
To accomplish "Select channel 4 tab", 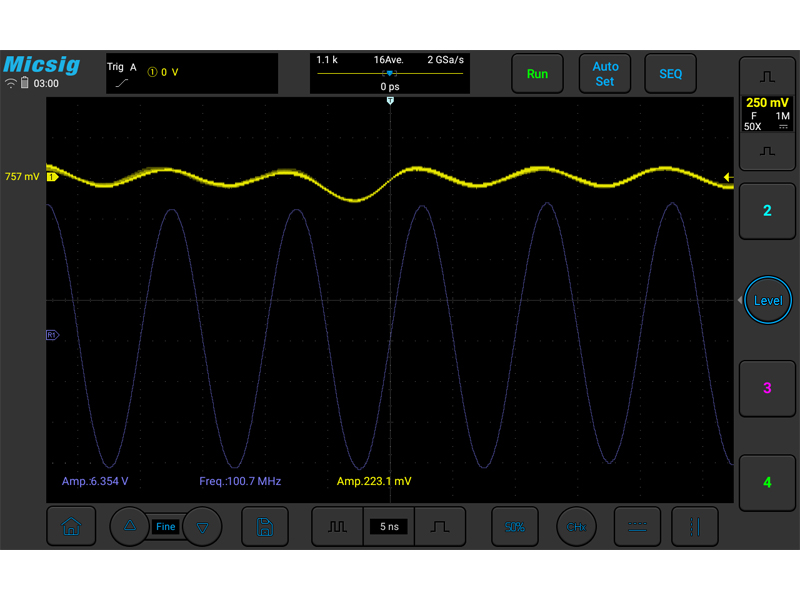I will click(767, 482).
